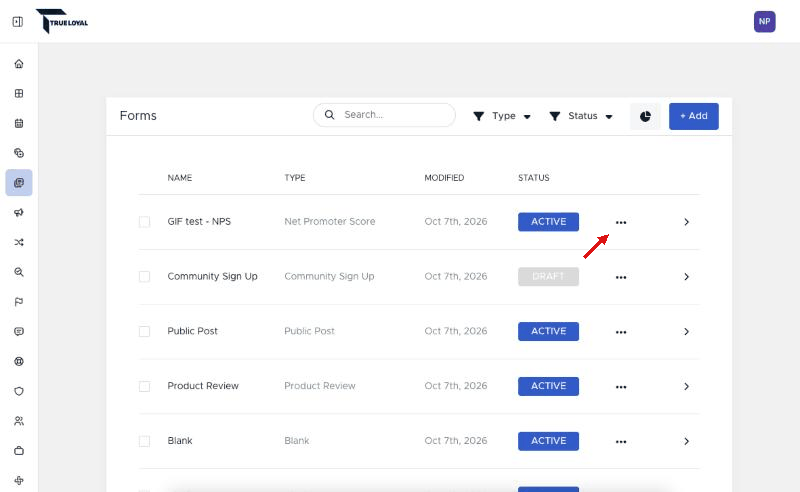Click the Forms panel heading
The image size is (800, 492).
138,116
